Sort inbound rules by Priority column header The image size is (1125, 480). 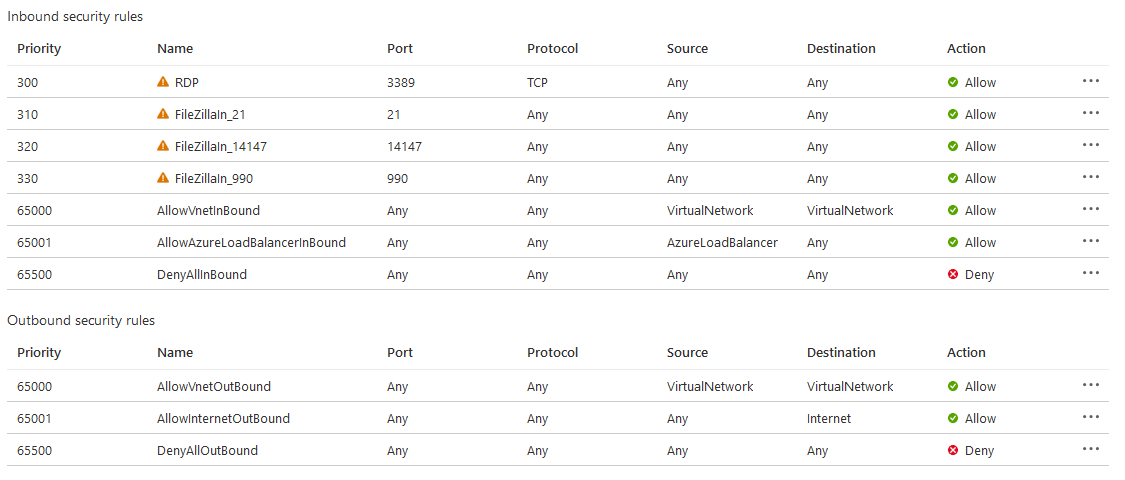click(x=39, y=49)
